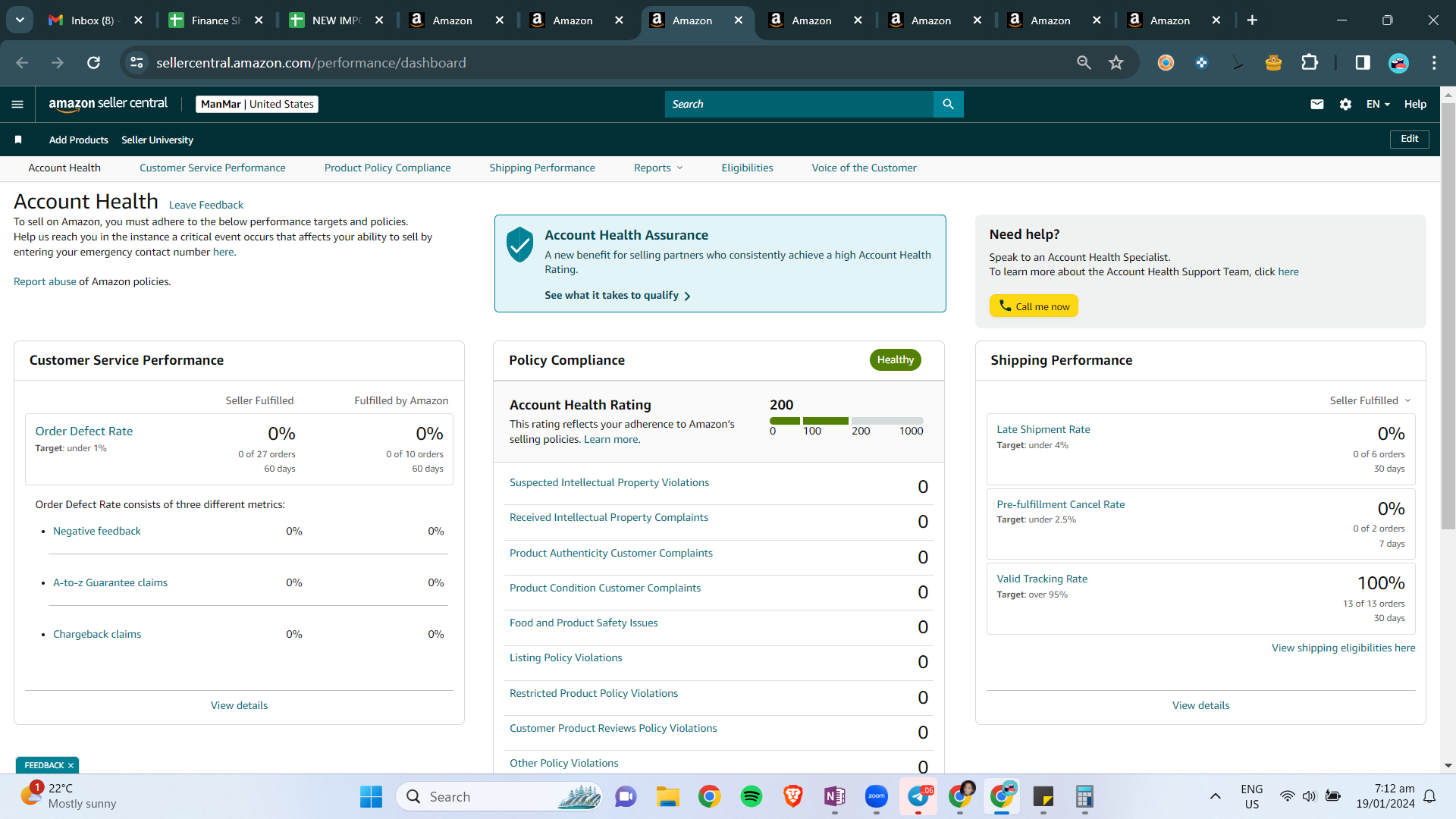Open the Seller Central hamburger menu
Screen dimensions: 1456x819
17,104
